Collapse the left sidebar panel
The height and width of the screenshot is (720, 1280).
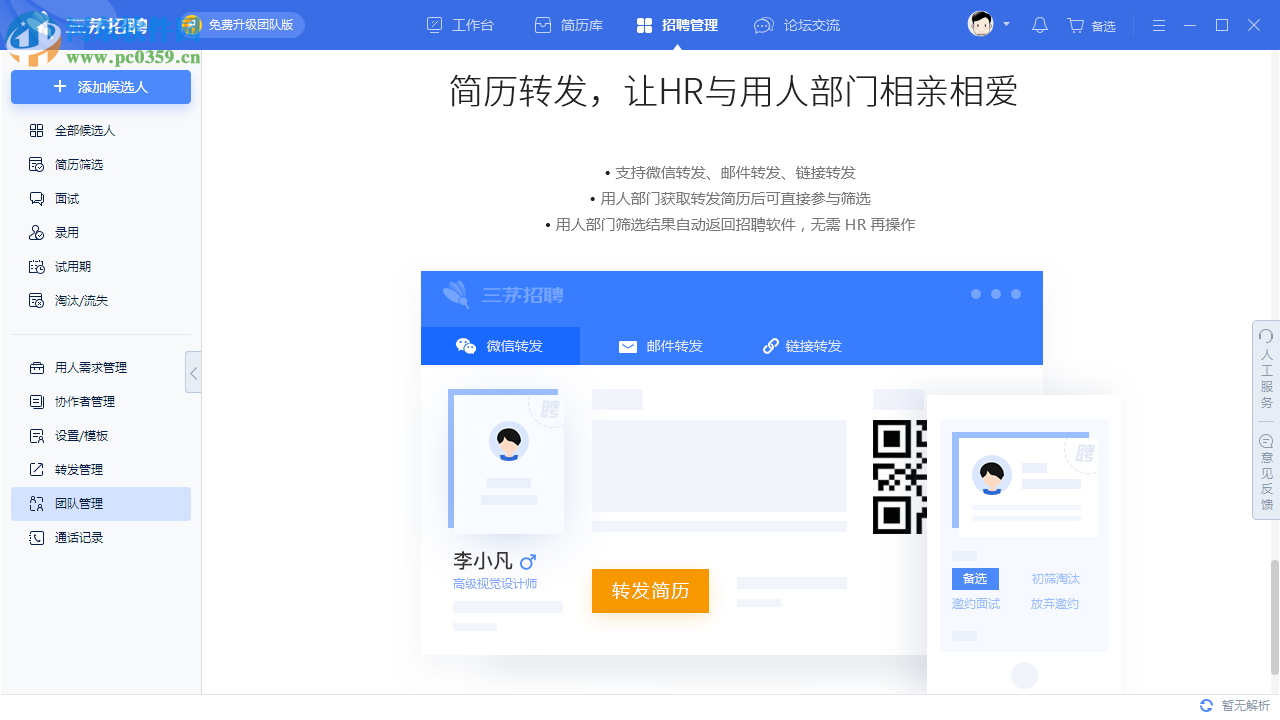tap(193, 373)
